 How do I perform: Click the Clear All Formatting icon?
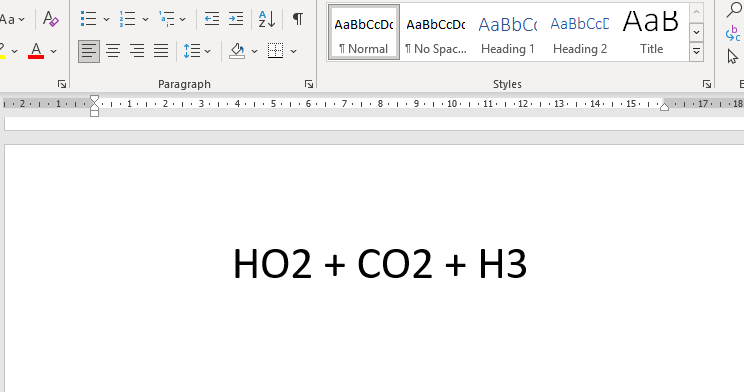pos(50,19)
